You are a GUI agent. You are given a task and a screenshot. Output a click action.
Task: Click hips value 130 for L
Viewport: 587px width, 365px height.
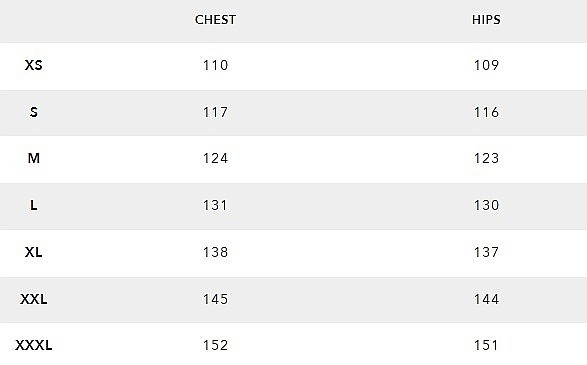click(x=486, y=205)
